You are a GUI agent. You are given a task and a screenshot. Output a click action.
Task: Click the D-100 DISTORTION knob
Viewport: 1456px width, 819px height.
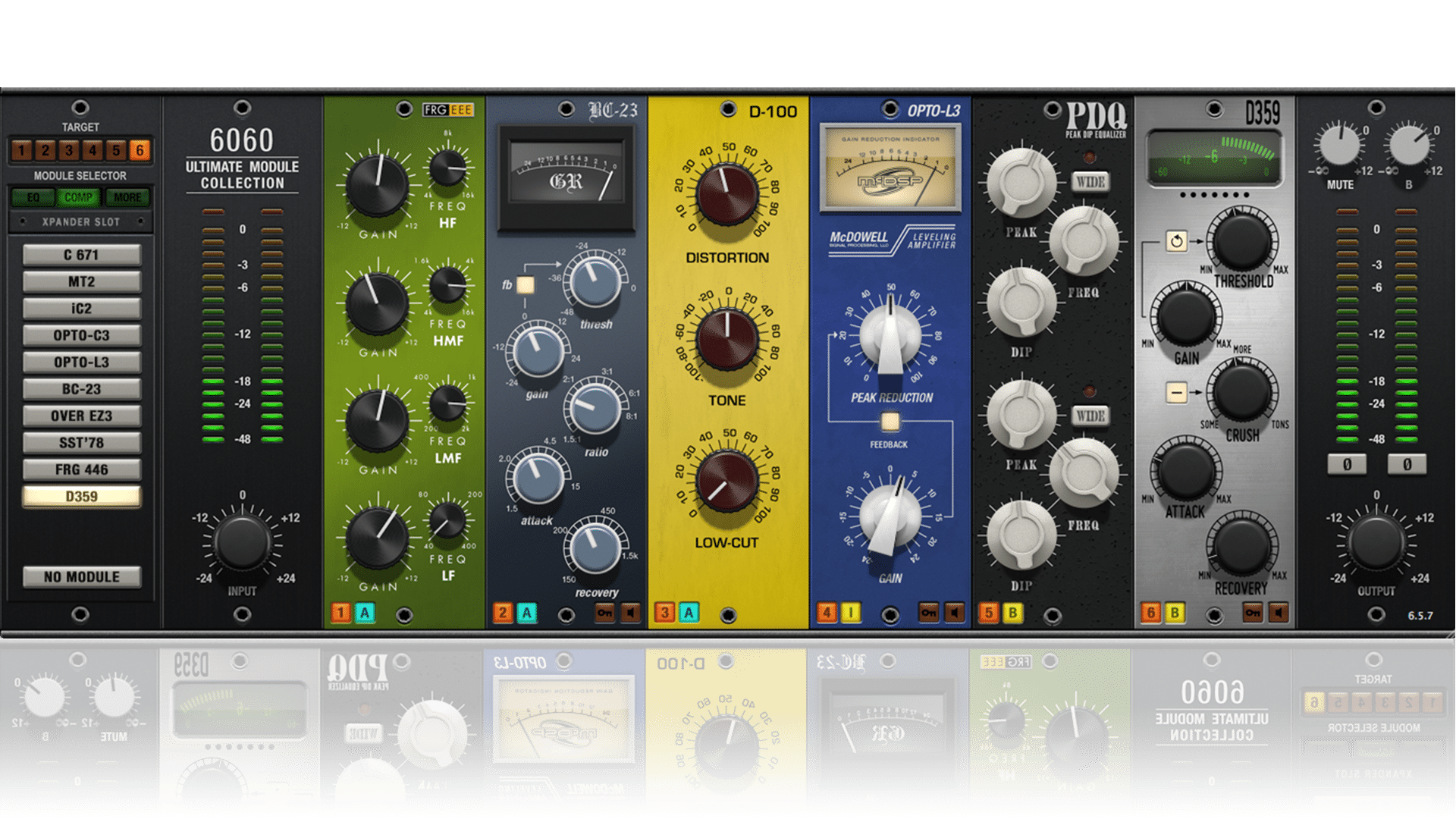(x=727, y=193)
